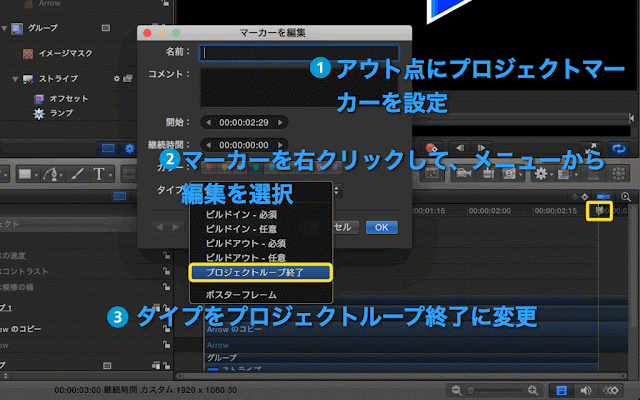Click the Add Camera icon
The height and width of the screenshot is (400, 640).
tap(463, 174)
